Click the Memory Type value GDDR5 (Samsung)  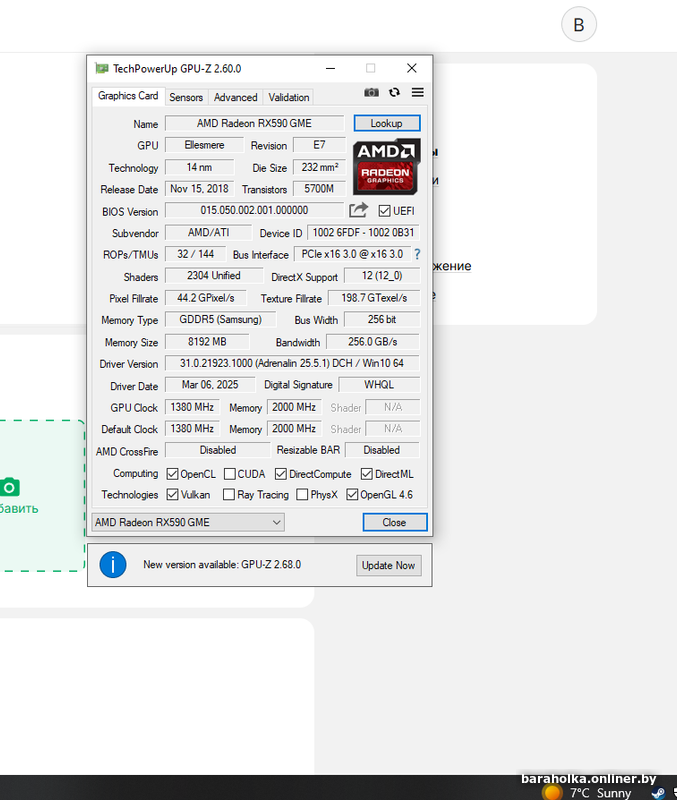220,319
